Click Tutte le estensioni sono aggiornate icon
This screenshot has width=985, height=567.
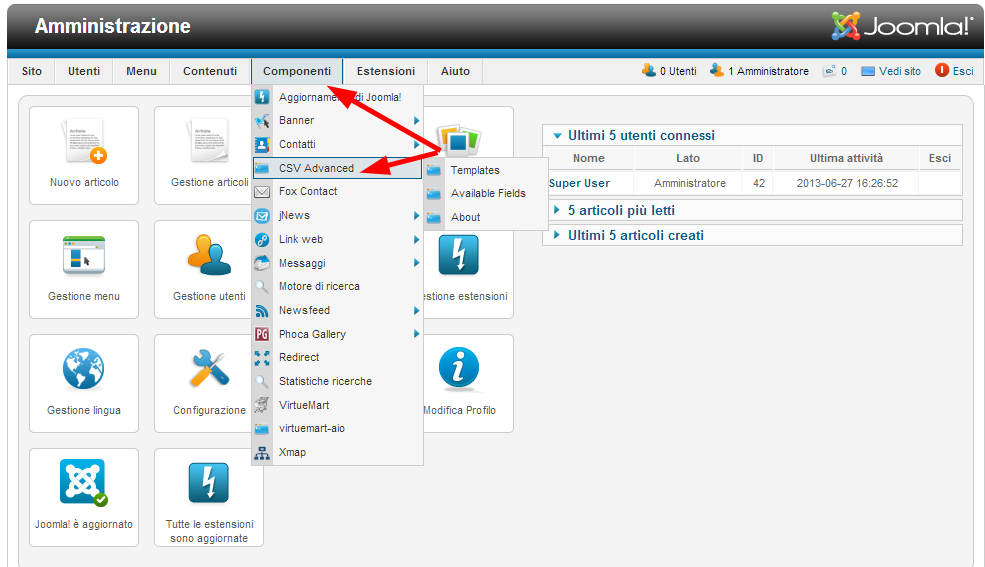pos(209,482)
